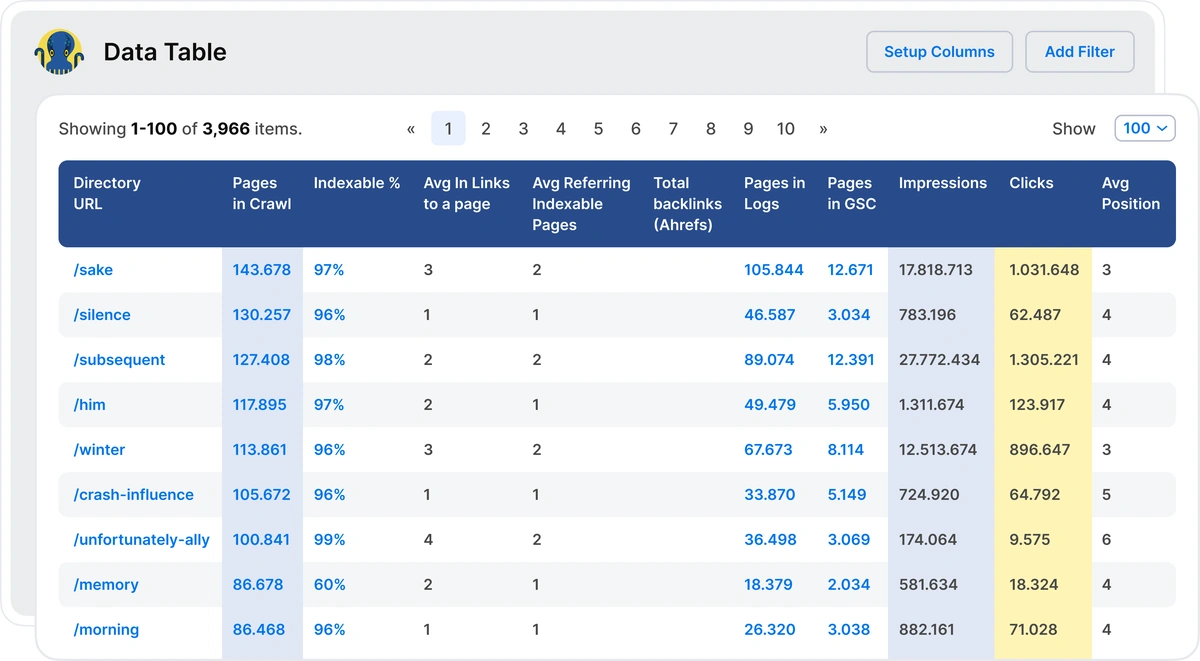The image size is (1200, 661).
Task: Click 60% indexable value for /memory
Action: 329,585
